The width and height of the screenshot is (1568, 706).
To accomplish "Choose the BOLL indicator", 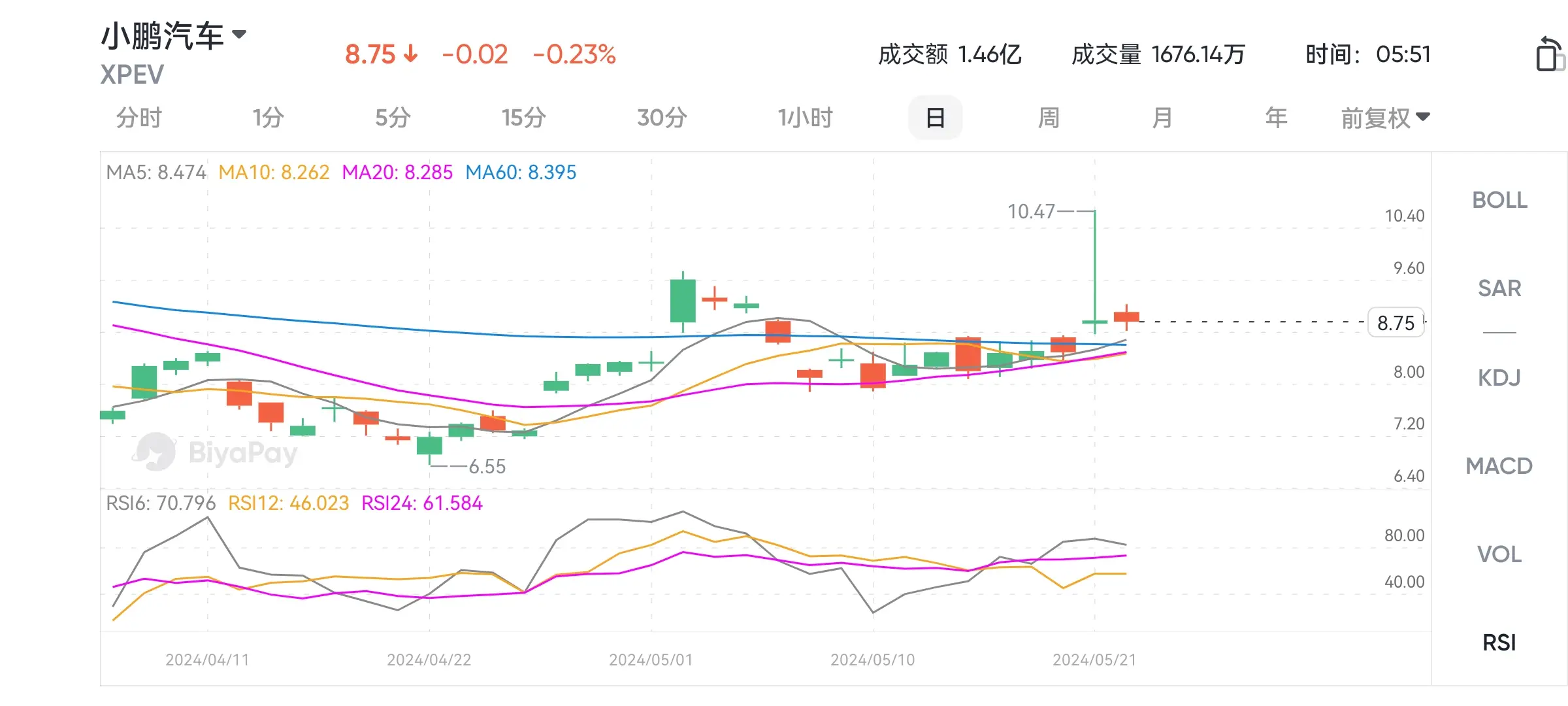I will pos(1499,200).
